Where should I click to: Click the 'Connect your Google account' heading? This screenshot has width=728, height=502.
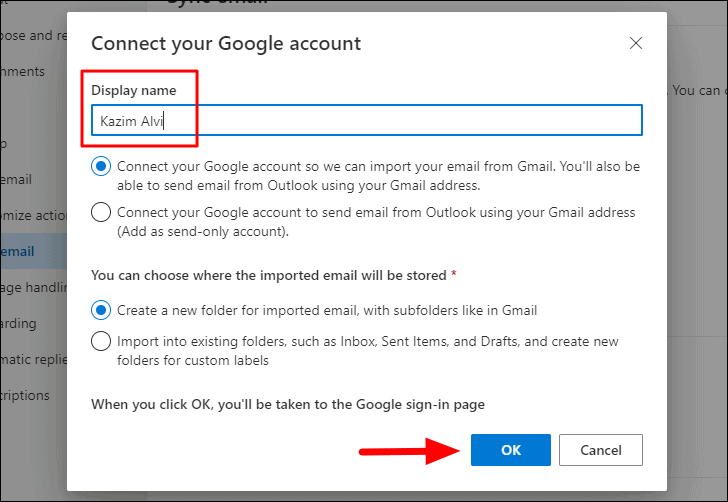pos(226,44)
